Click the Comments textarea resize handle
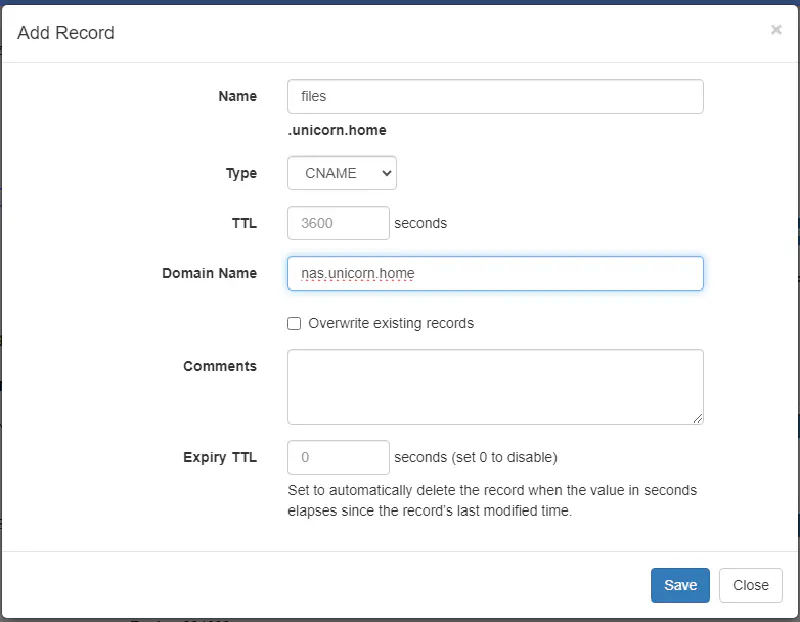 (x=697, y=418)
